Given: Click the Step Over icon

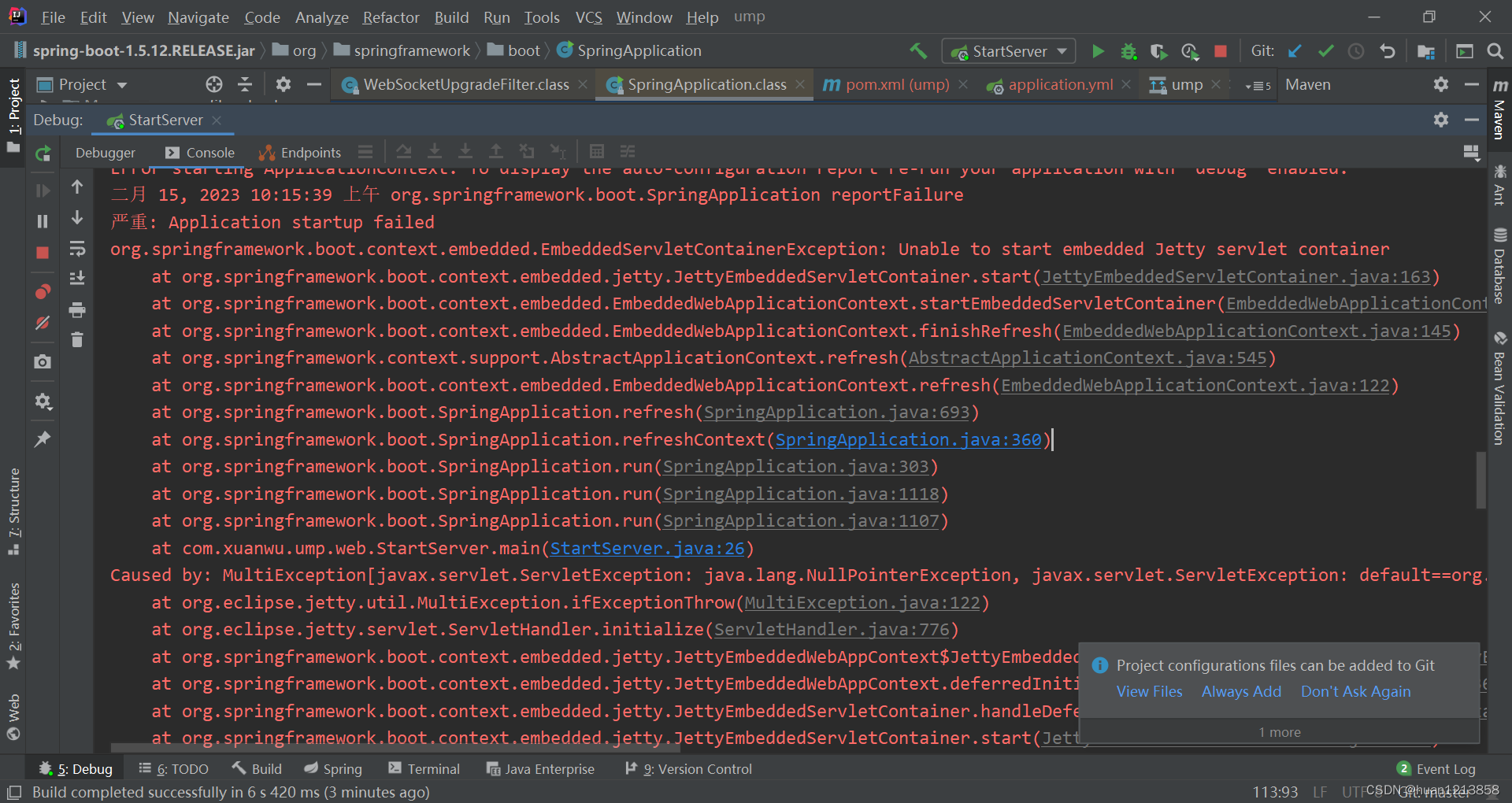Looking at the screenshot, I should 404,151.
